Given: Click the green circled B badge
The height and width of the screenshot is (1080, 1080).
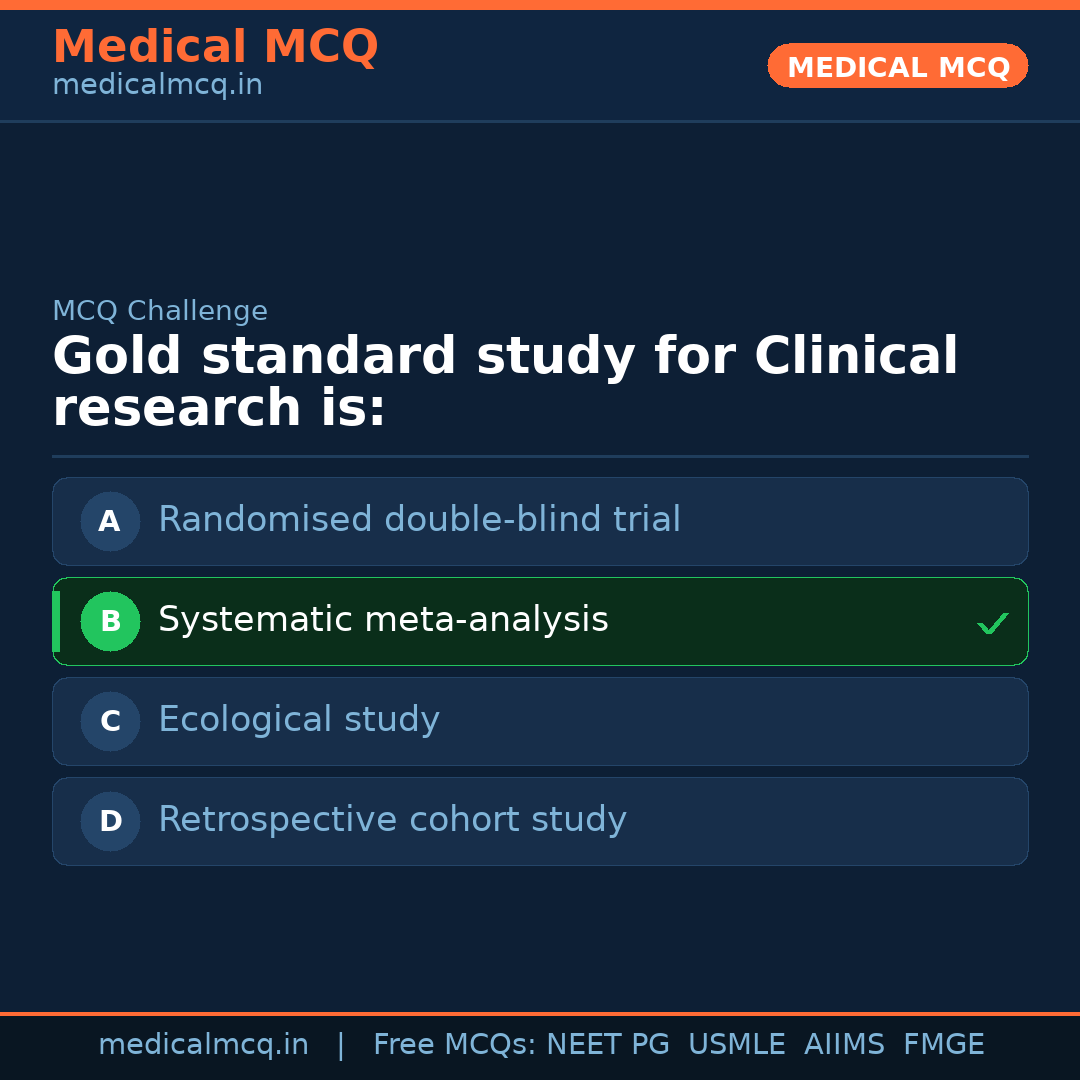Looking at the screenshot, I should coord(110,621).
